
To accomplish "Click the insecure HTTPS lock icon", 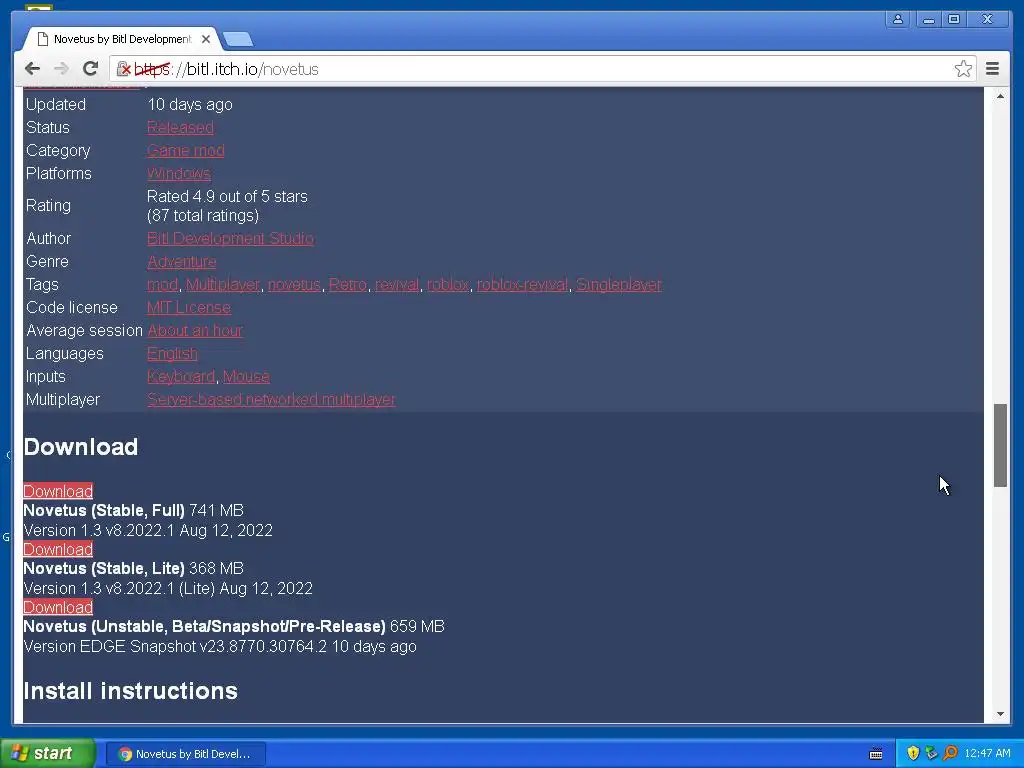I will (x=123, y=69).
